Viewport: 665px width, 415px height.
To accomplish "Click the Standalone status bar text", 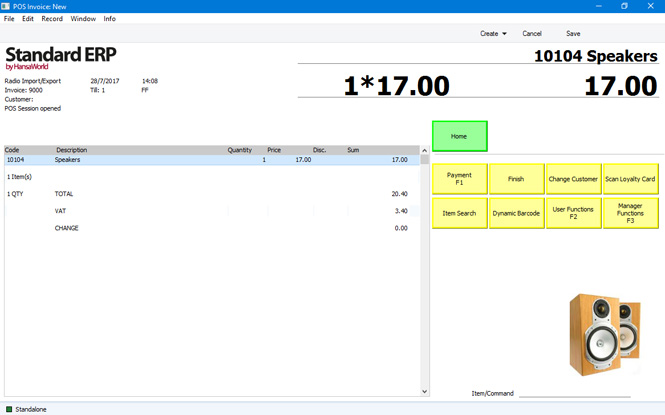I will [x=31, y=409].
